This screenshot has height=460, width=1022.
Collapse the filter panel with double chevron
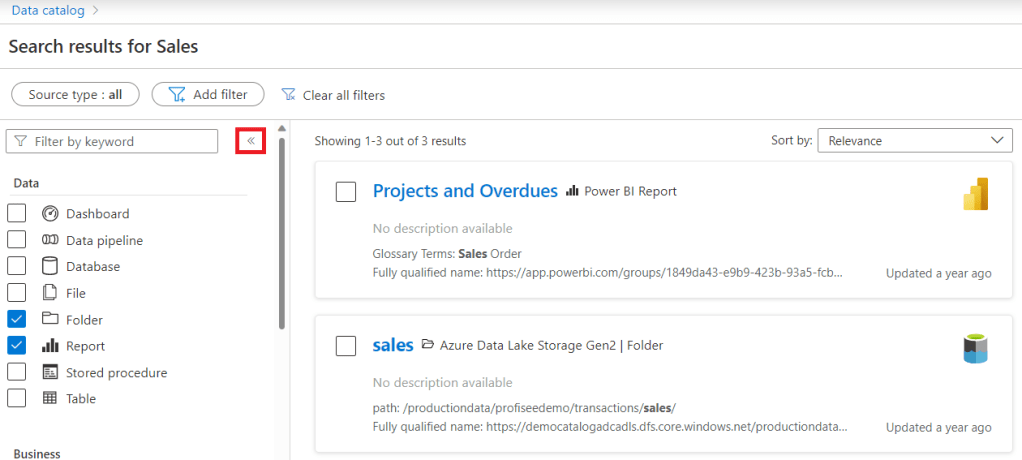pos(250,141)
